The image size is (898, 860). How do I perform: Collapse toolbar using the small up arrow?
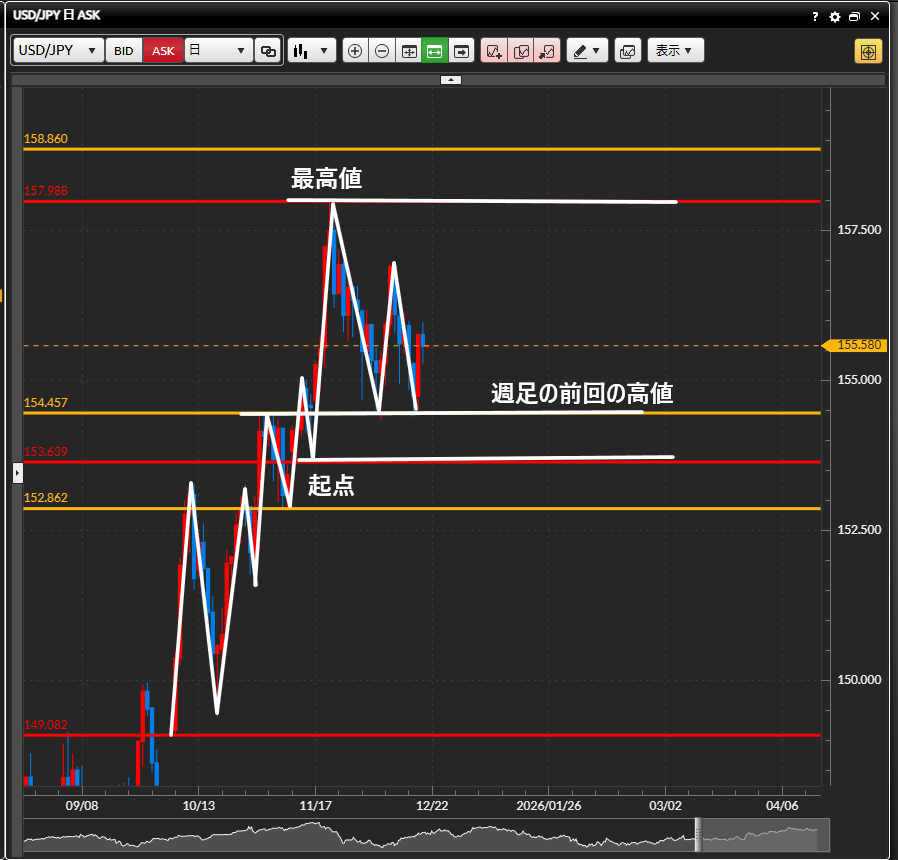pyautogui.click(x=451, y=78)
